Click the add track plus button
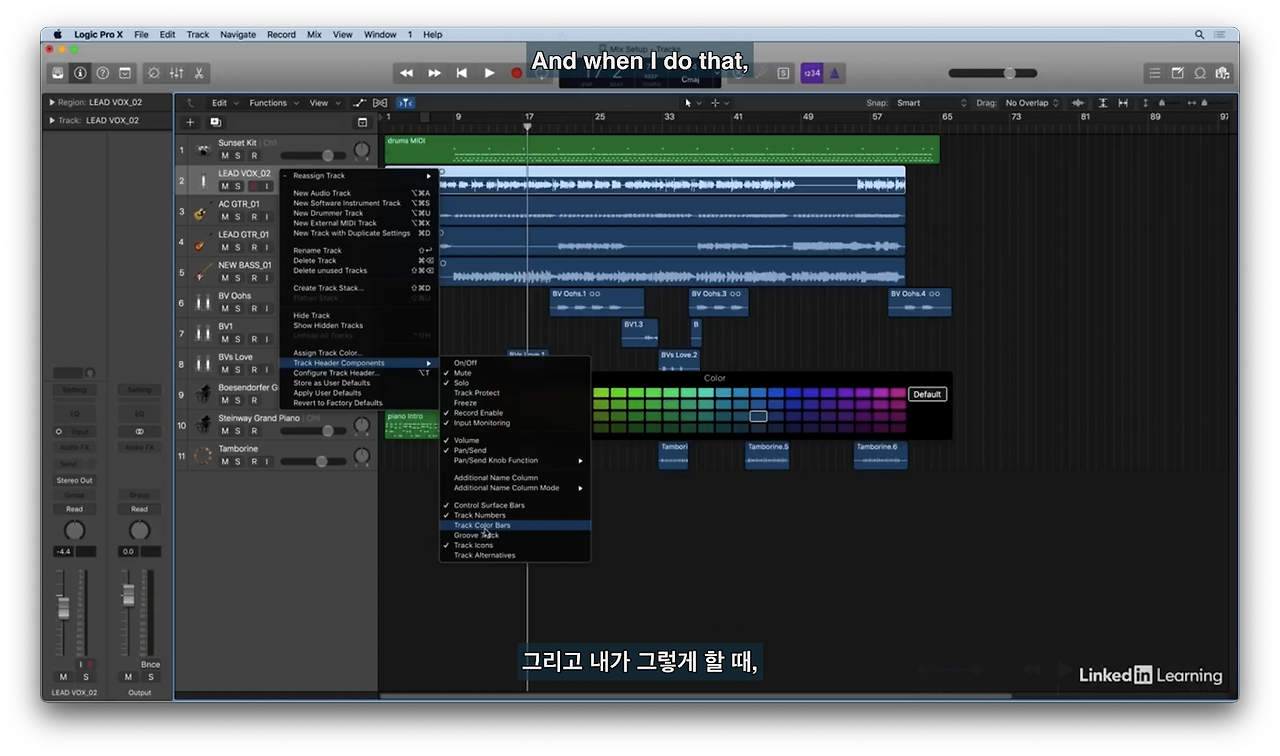 190,122
